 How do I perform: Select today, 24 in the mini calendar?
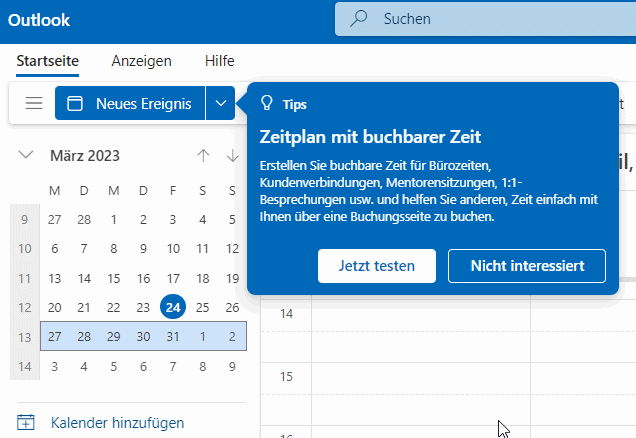pos(173,307)
